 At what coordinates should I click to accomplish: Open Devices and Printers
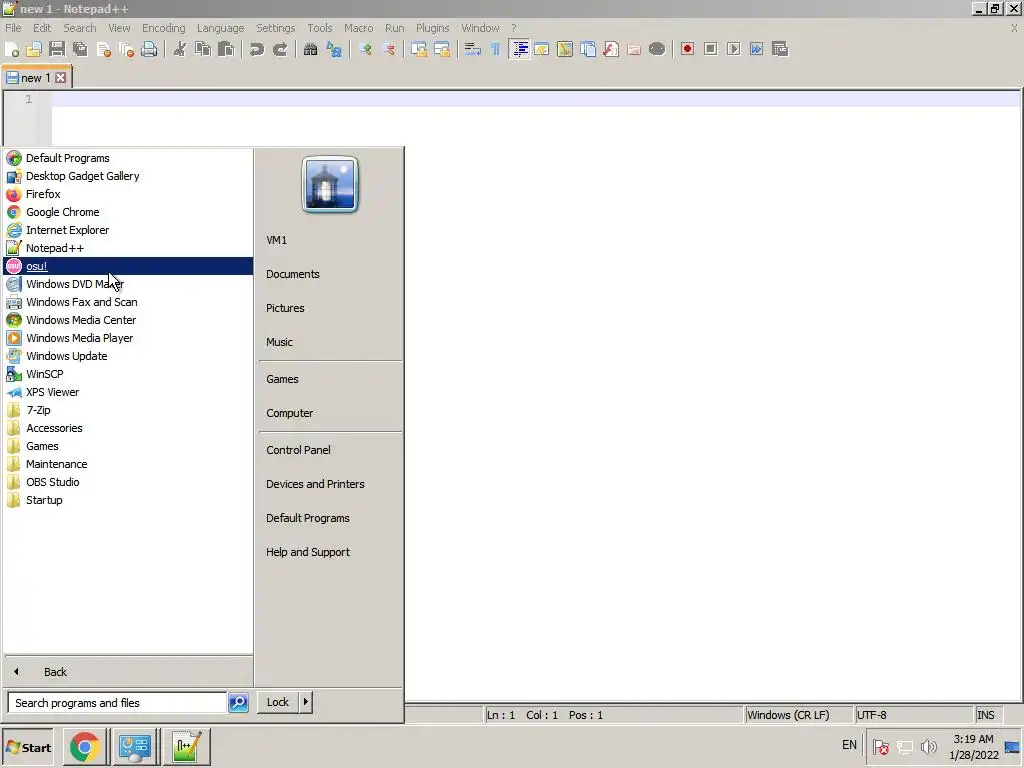[x=330, y=484]
